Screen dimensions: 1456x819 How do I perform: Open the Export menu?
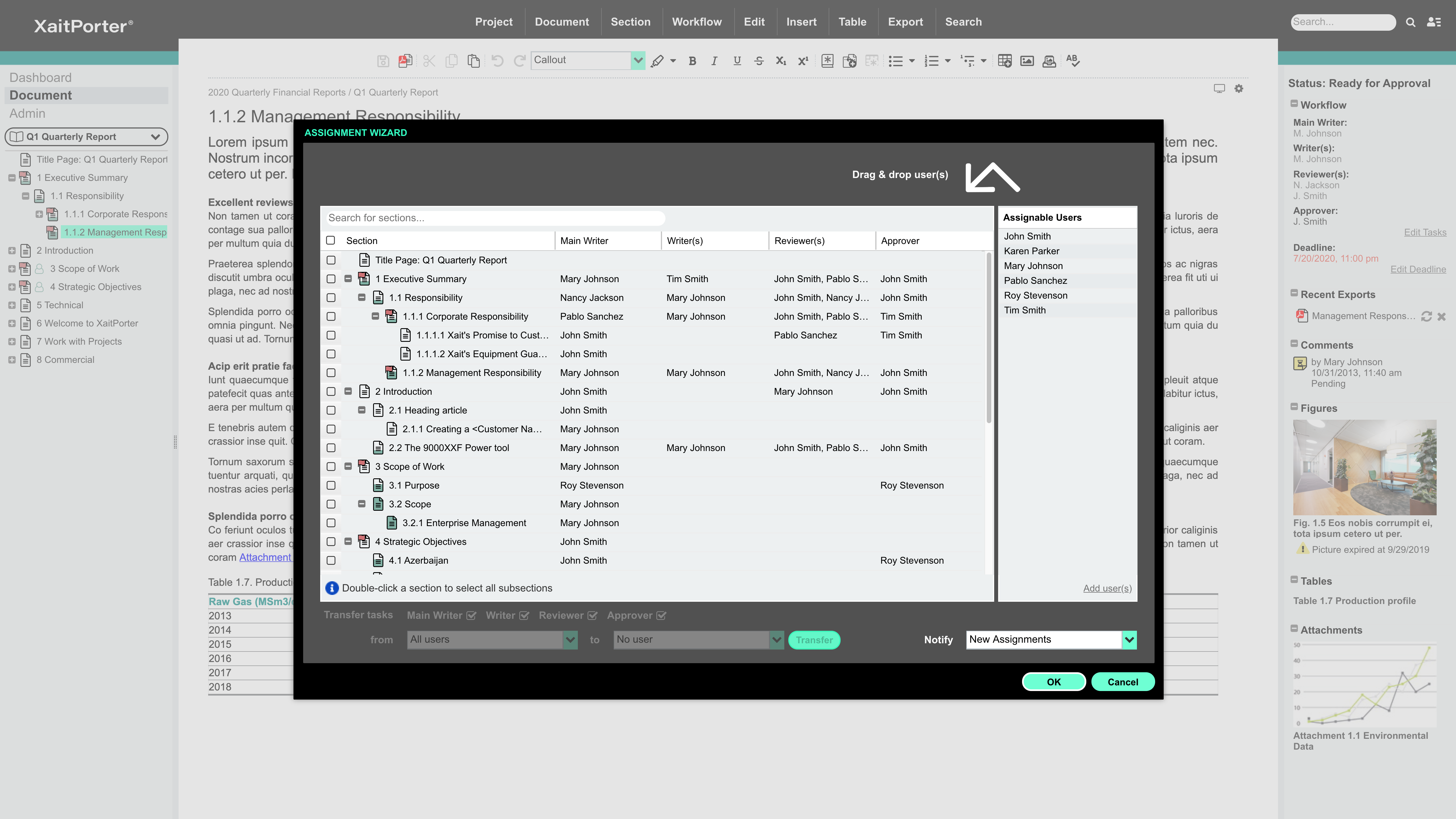coord(905,22)
